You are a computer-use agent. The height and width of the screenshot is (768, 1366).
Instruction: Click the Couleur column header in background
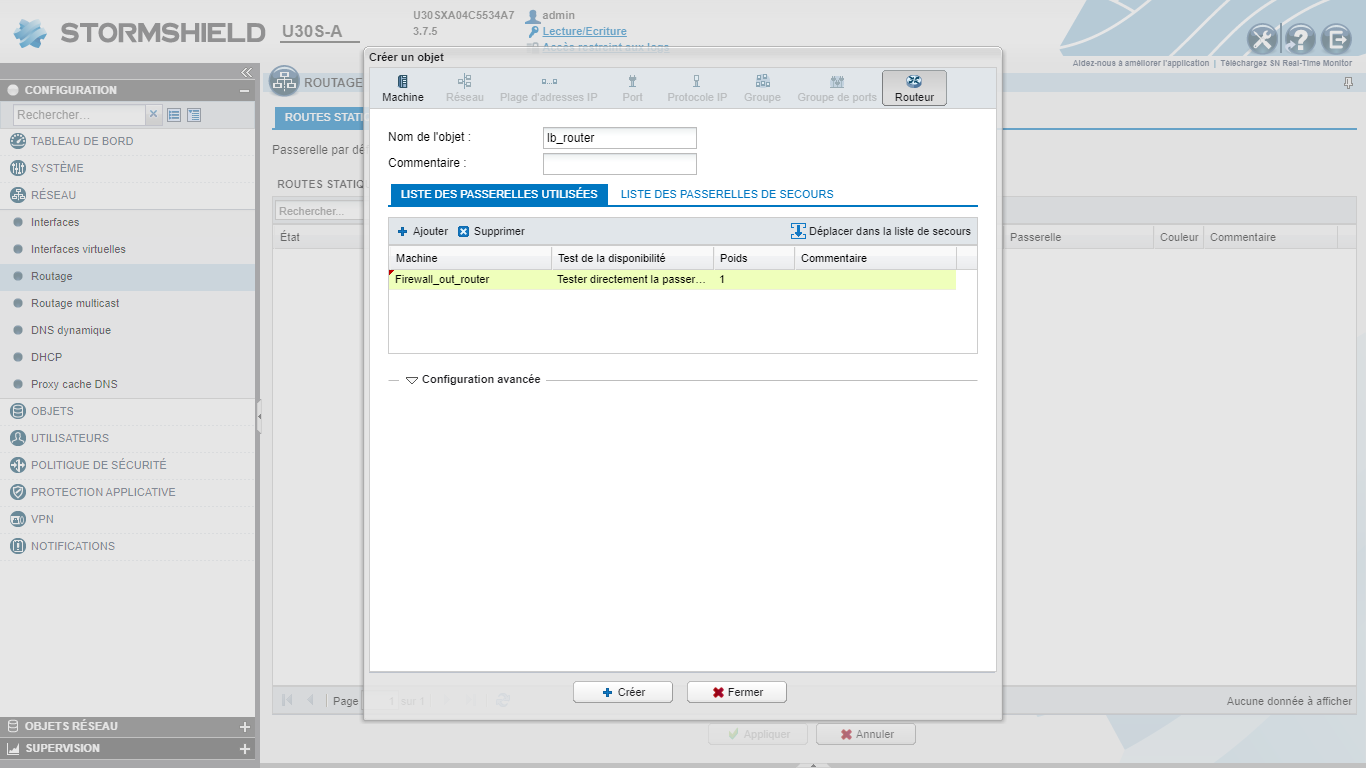pos(1179,238)
